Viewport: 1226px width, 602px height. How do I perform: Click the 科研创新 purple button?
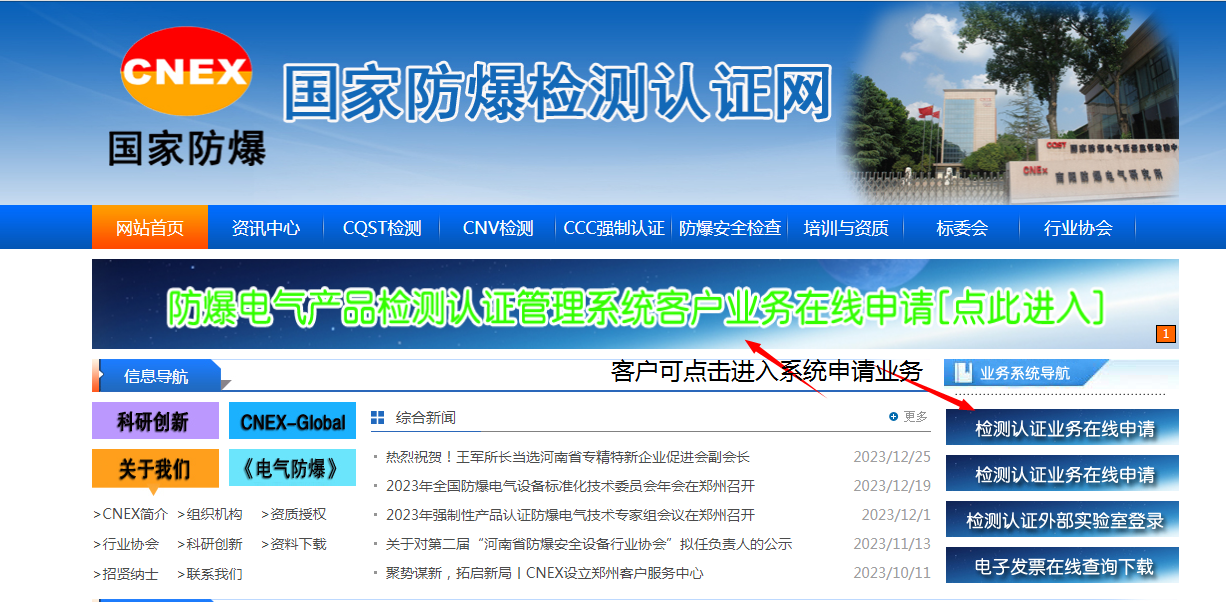(155, 421)
